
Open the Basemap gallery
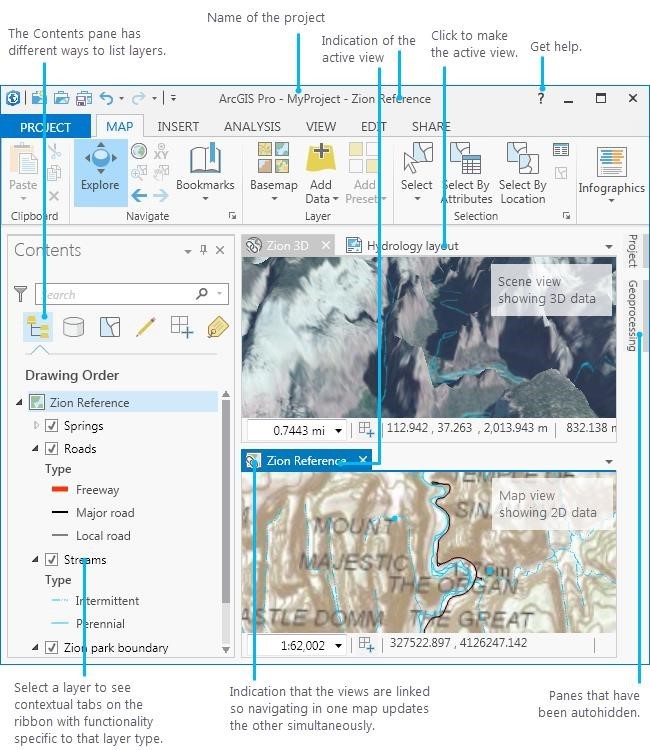point(274,172)
